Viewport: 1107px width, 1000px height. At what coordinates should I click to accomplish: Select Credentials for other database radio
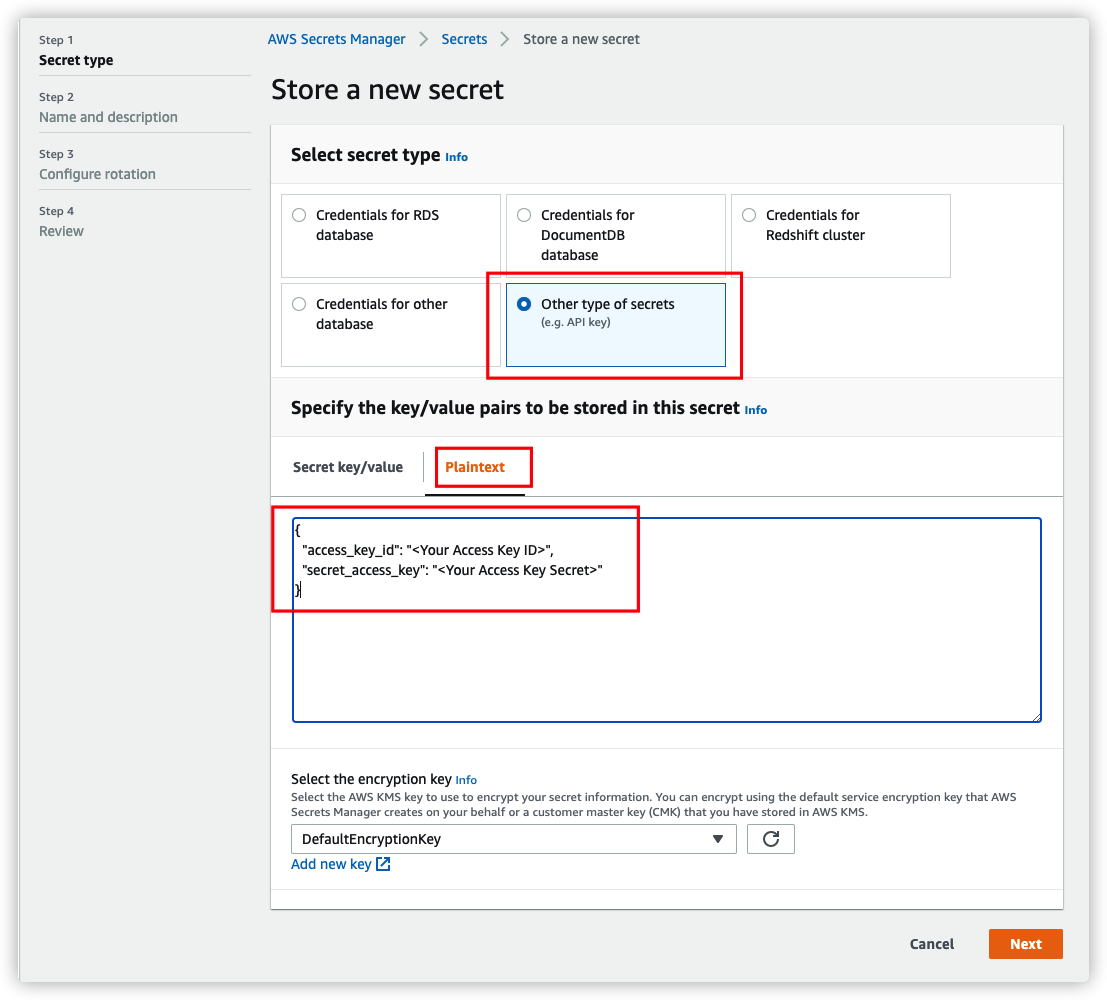[x=299, y=304]
